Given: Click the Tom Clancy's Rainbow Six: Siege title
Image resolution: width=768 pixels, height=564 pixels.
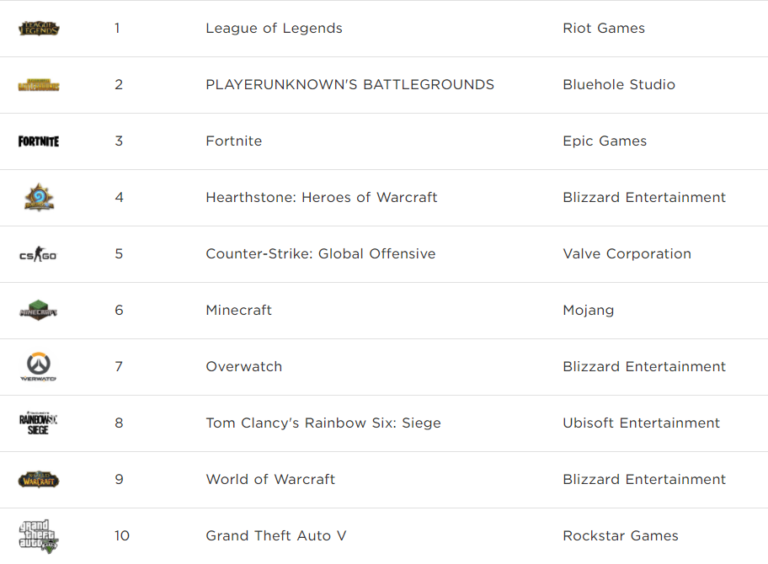Looking at the screenshot, I should coord(323,423).
